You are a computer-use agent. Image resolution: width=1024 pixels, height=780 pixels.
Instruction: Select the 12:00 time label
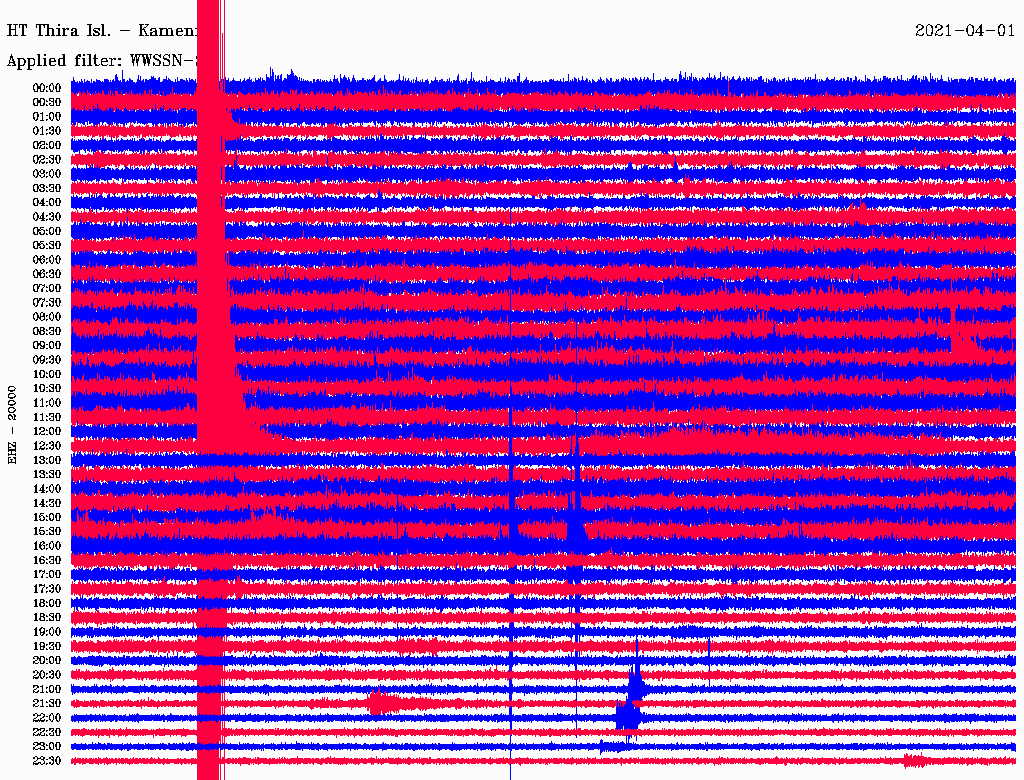47,431
